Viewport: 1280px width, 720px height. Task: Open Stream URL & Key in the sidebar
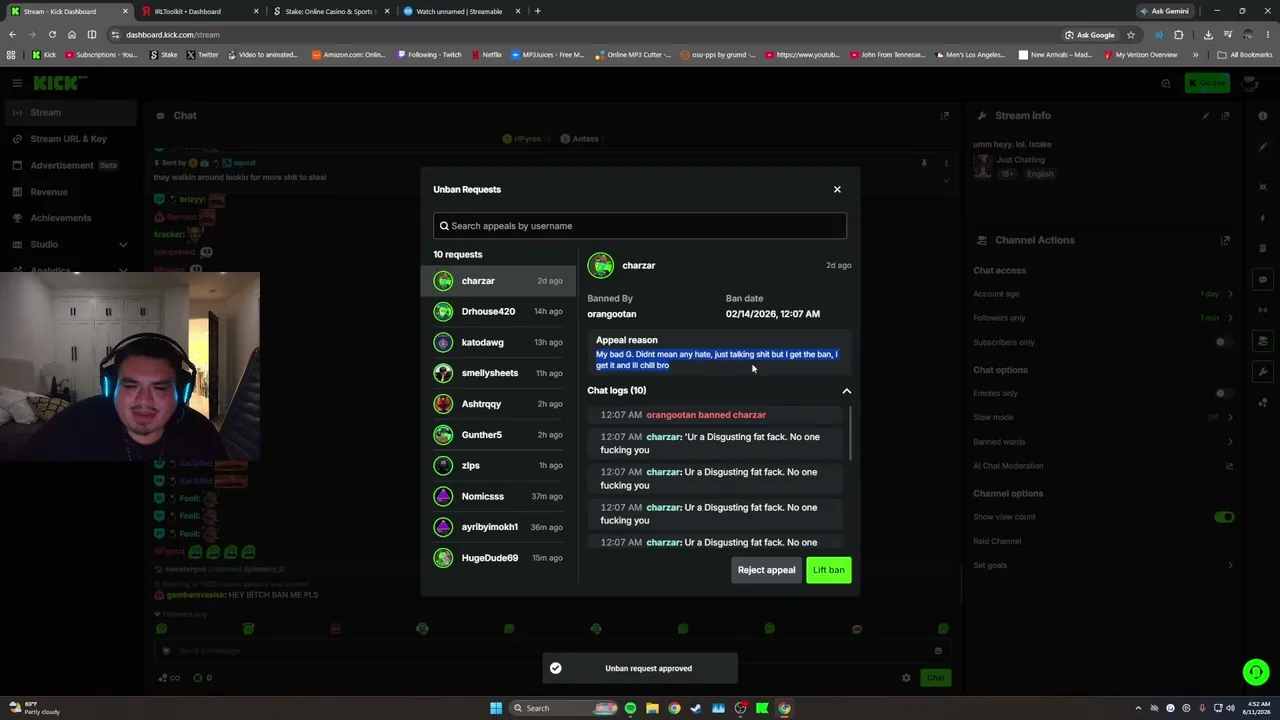point(68,139)
